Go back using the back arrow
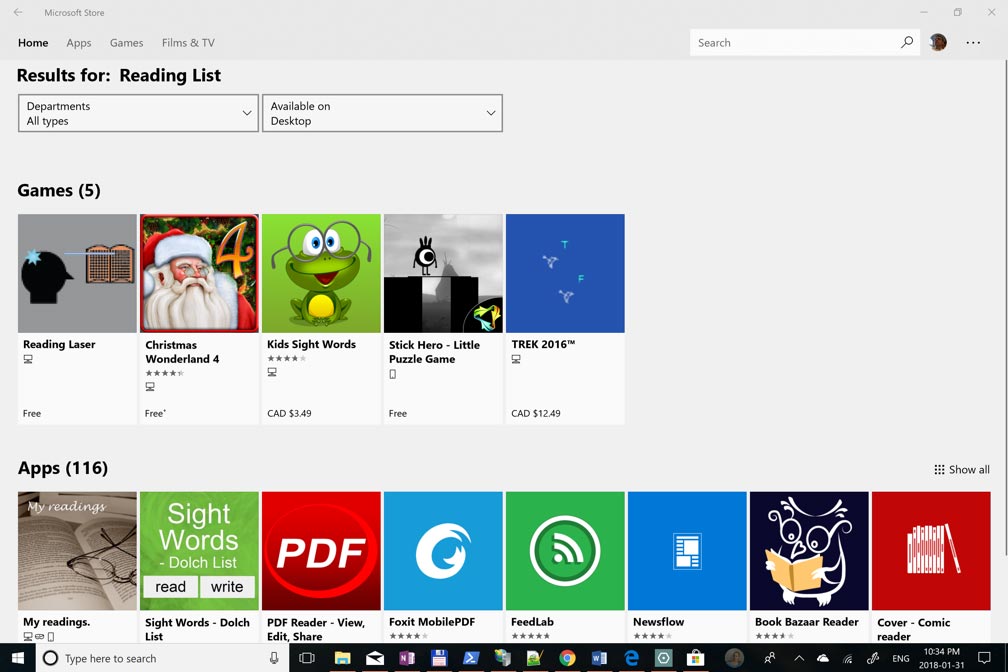The width and height of the screenshot is (1008, 672). [x=18, y=12]
